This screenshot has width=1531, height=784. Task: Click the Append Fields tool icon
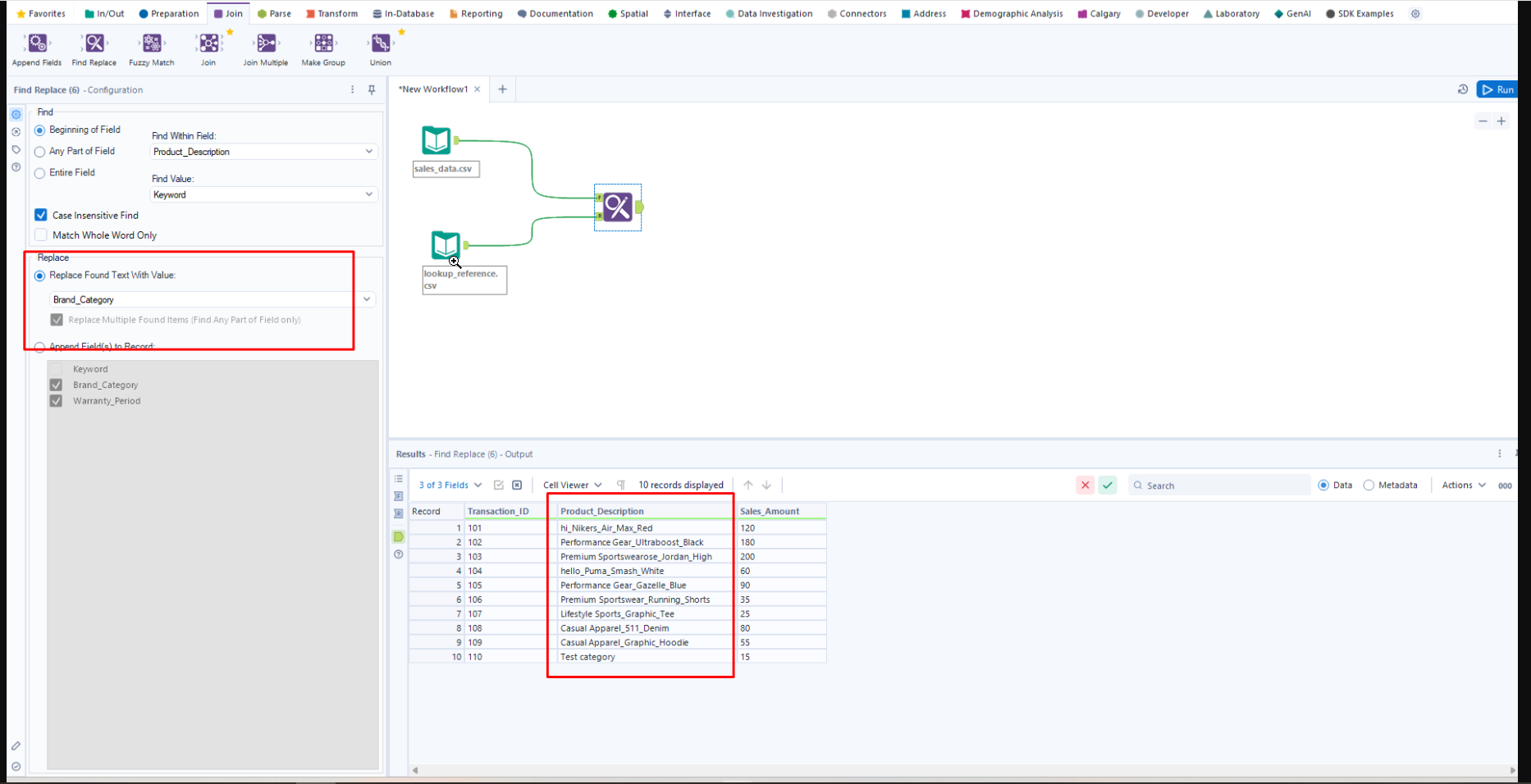pos(37,43)
